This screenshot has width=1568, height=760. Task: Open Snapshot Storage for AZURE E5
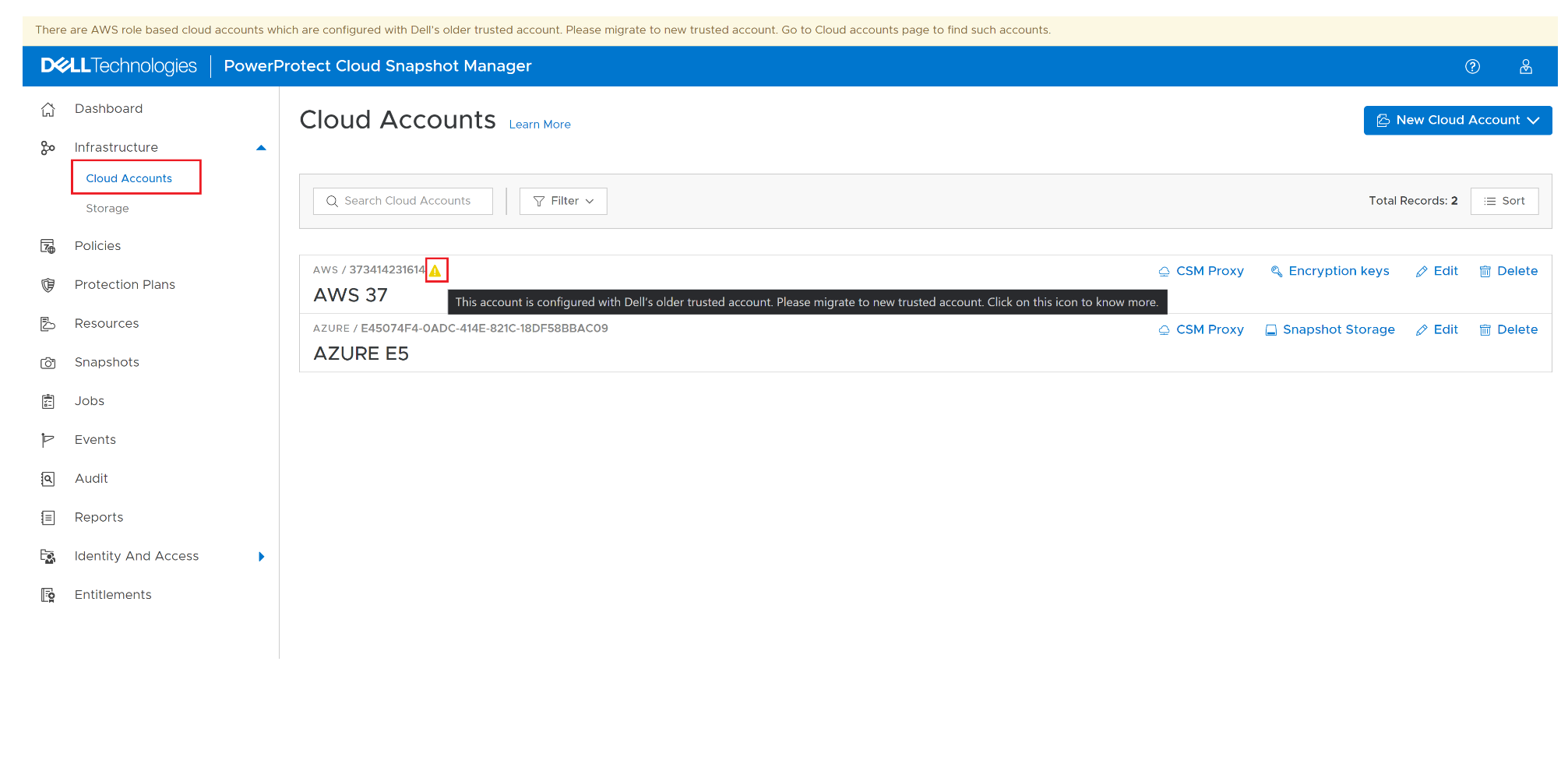tap(1330, 329)
